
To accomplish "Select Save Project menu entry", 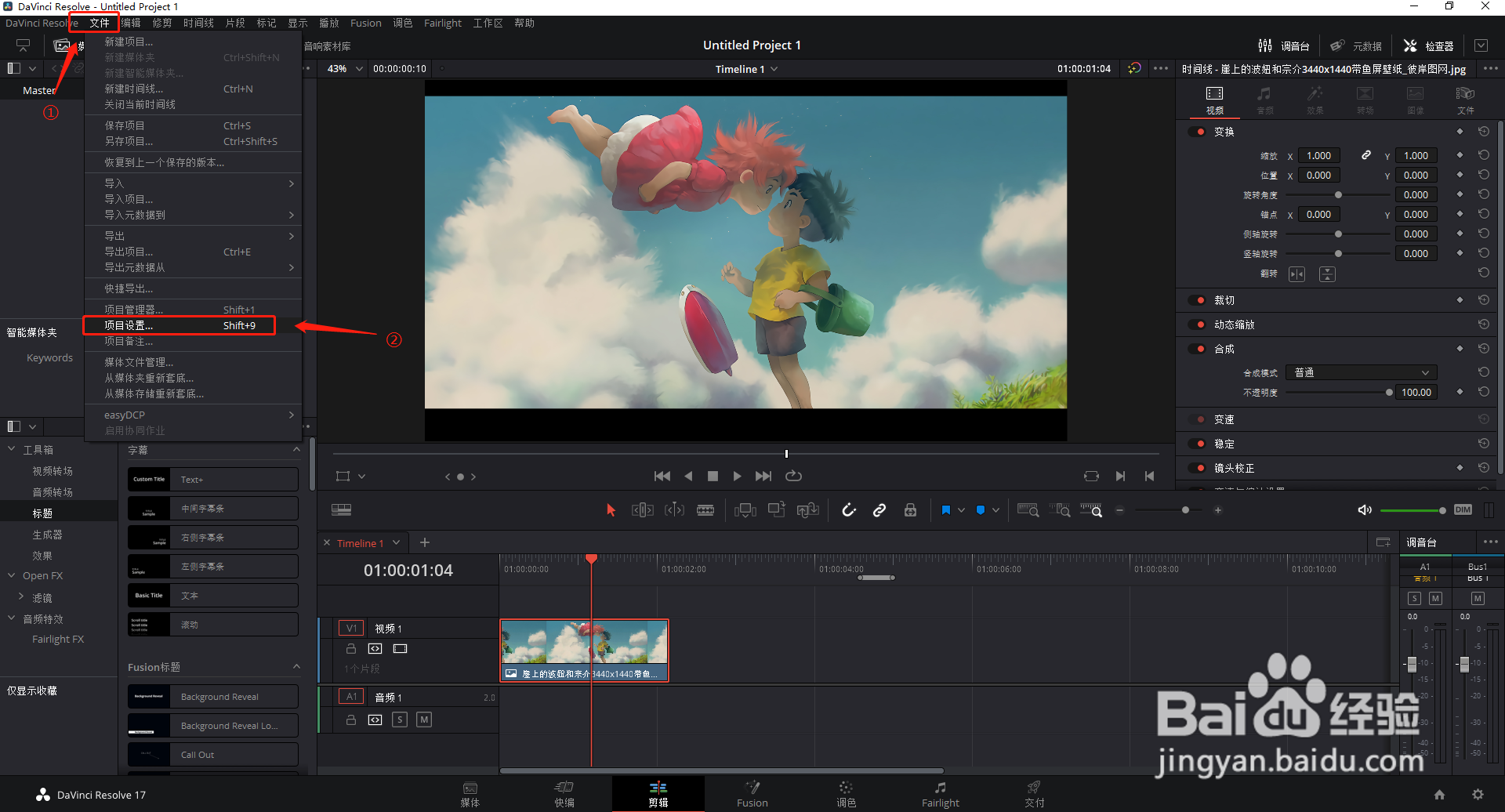I will 193,125.
